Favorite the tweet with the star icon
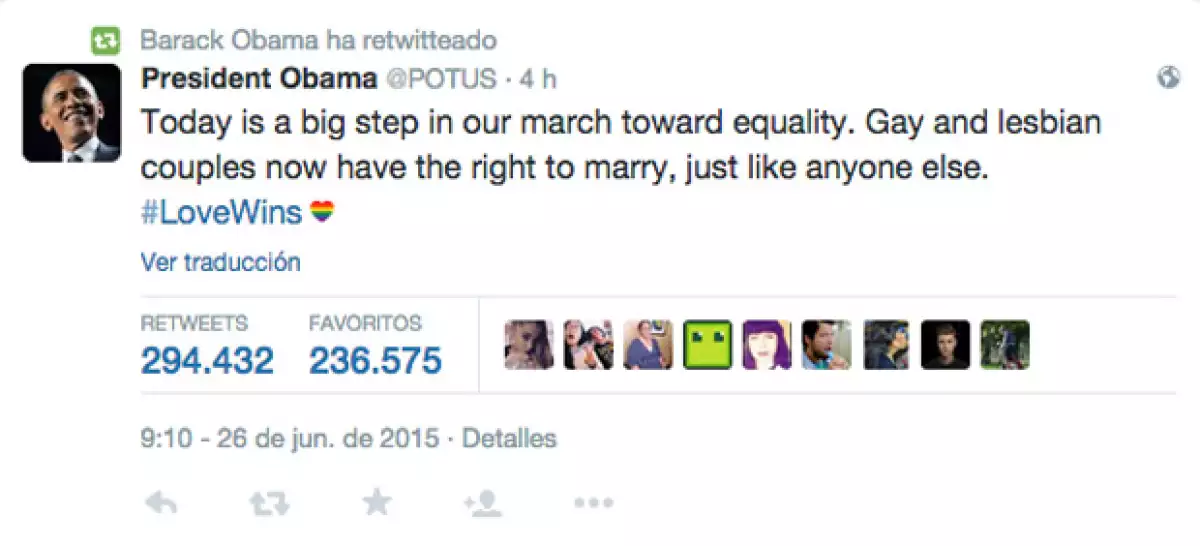The height and width of the screenshot is (546, 1200). coord(376,503)
